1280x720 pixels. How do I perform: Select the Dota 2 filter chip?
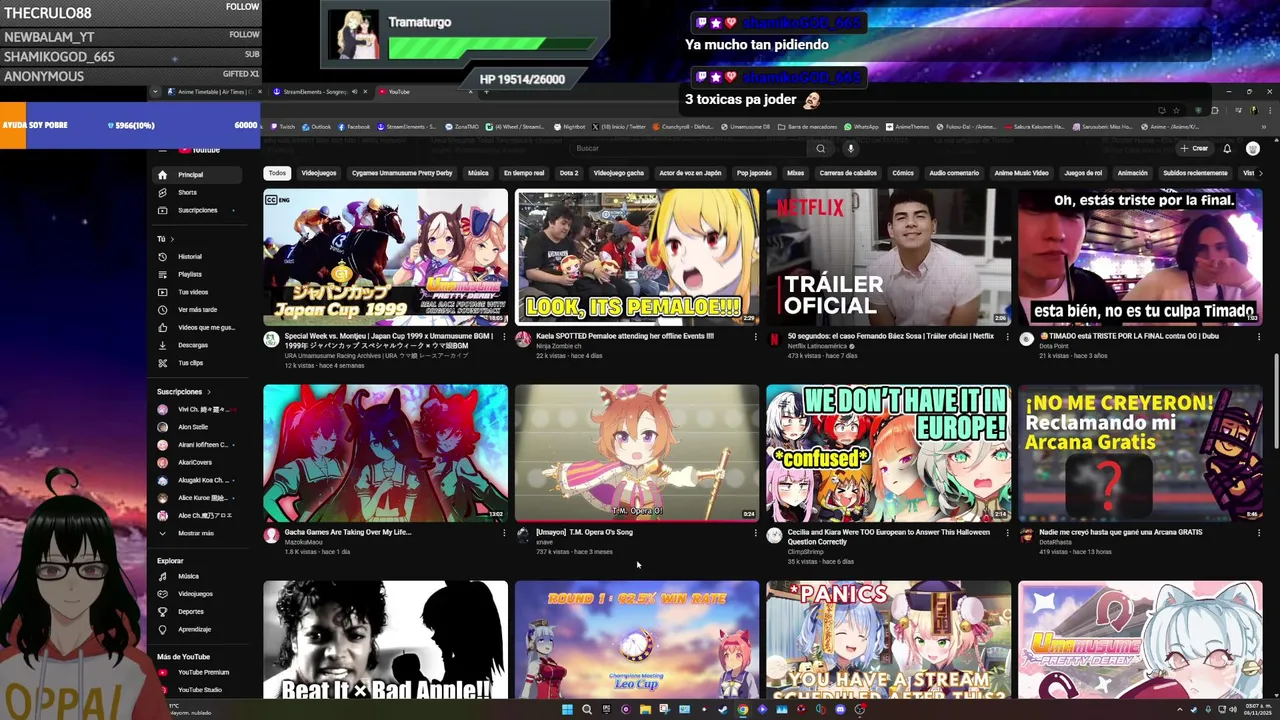(x=568, y=173)
